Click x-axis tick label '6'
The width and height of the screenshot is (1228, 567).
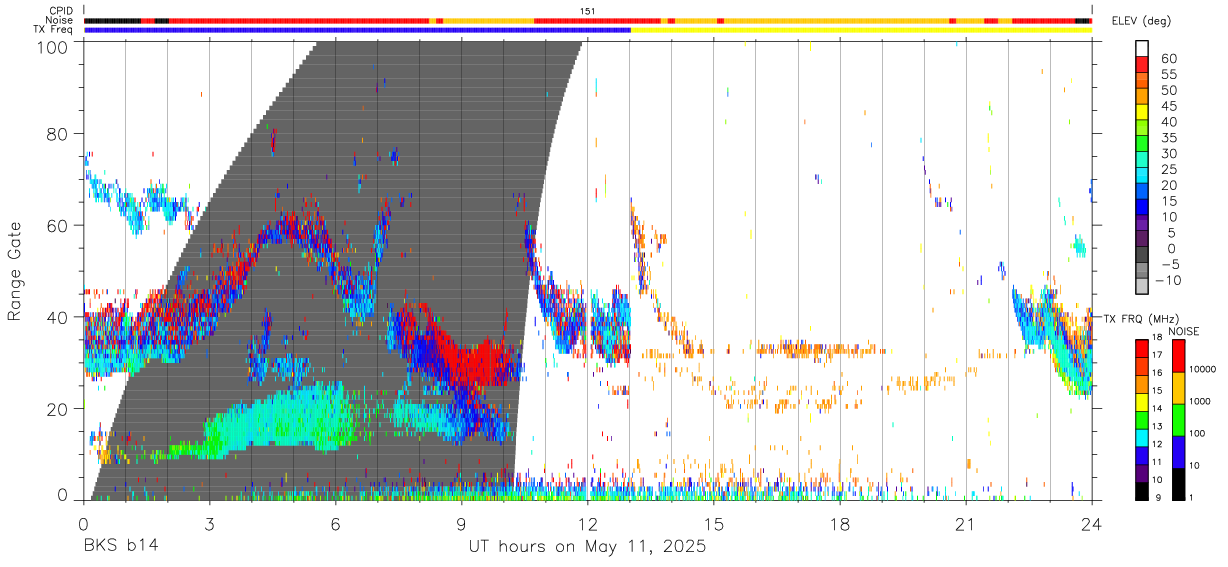tap(335, 524)
